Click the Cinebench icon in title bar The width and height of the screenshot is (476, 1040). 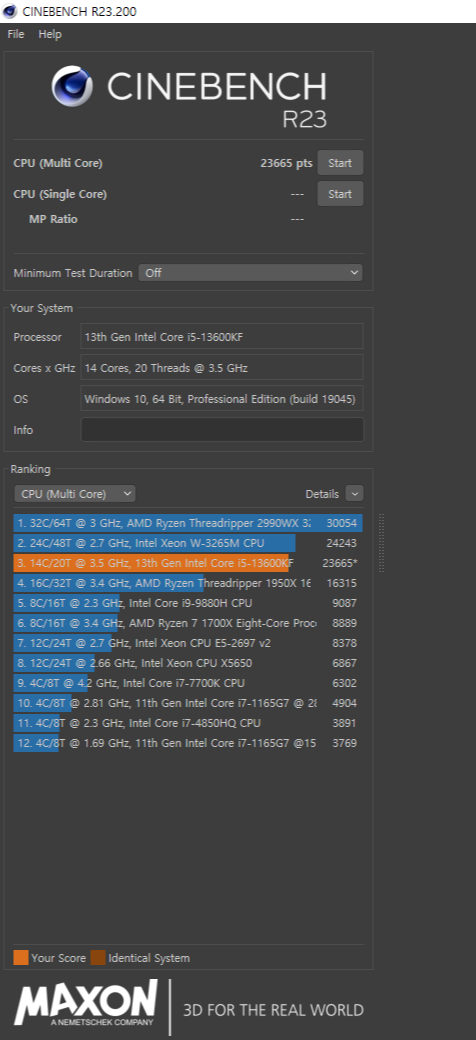(10, 11)
